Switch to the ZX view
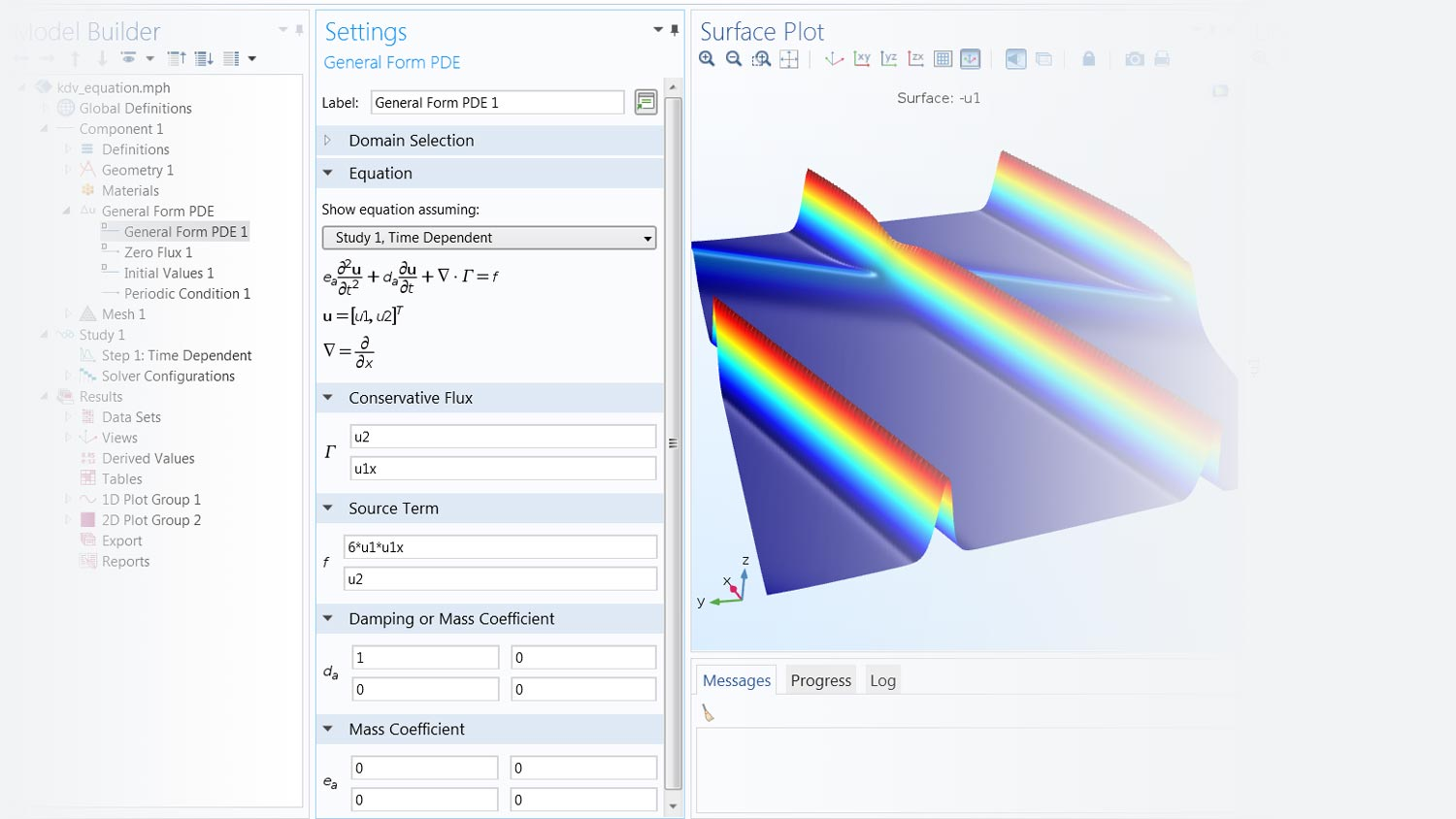Image resolution: width=1456 pixels, height=819 pixels. [915, 59]
